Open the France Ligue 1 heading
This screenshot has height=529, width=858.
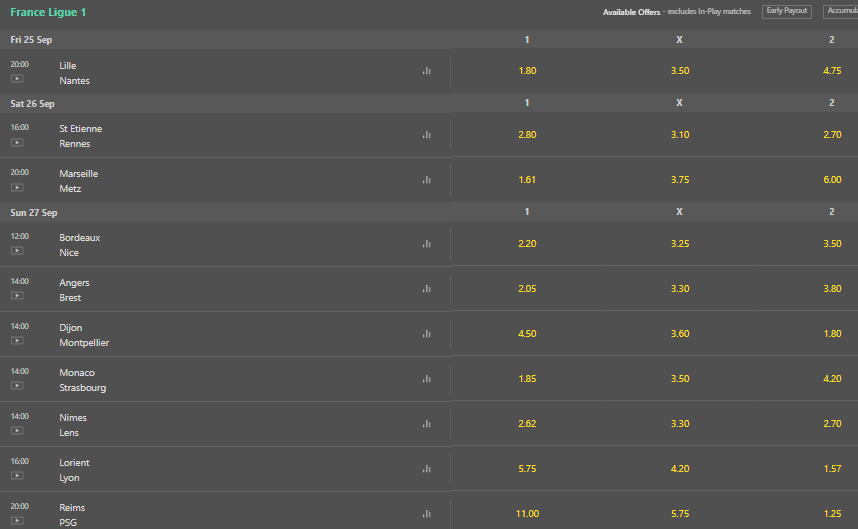point(48,12)
